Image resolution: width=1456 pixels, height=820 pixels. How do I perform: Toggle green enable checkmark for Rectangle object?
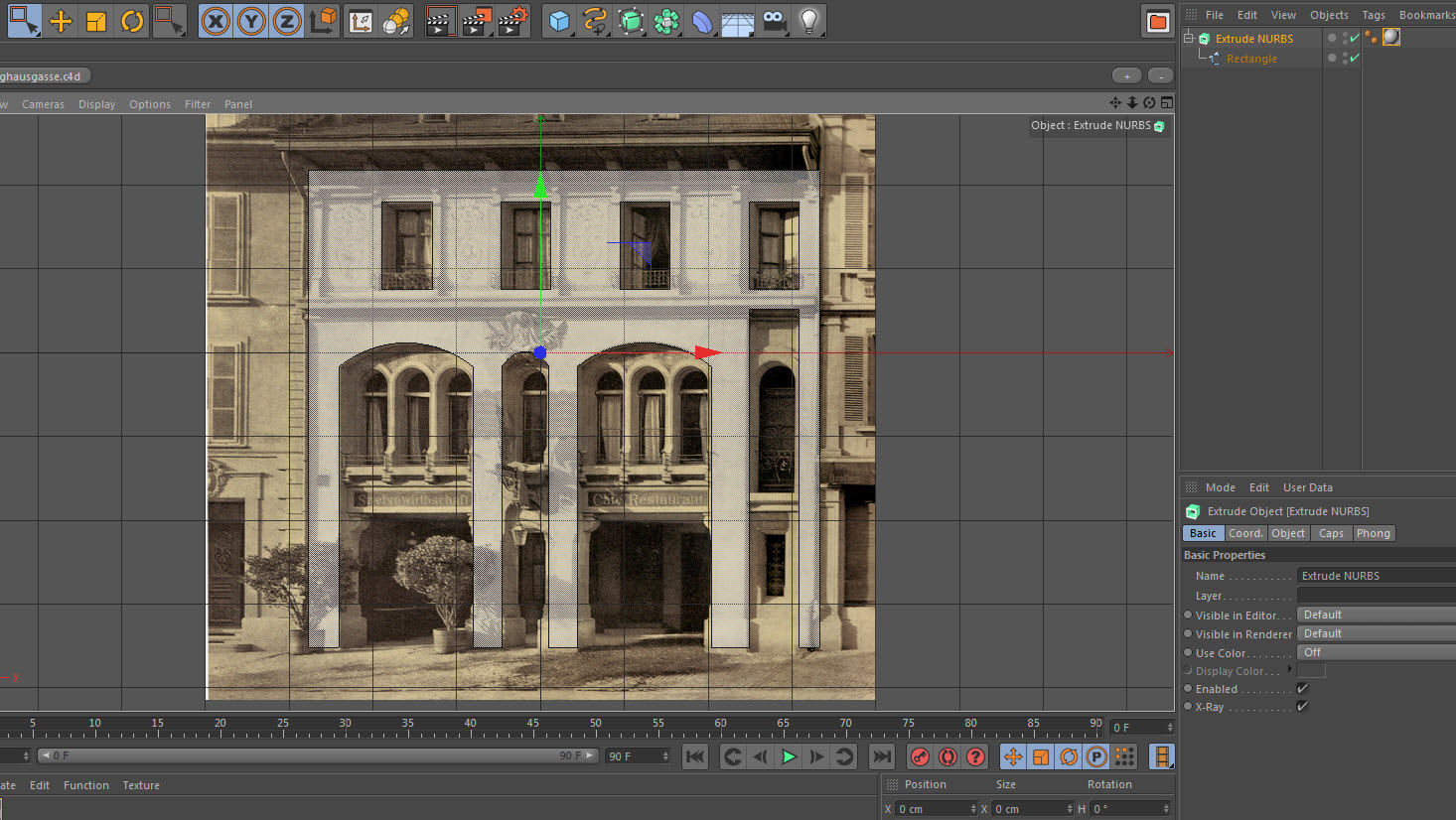point(1354,59)
